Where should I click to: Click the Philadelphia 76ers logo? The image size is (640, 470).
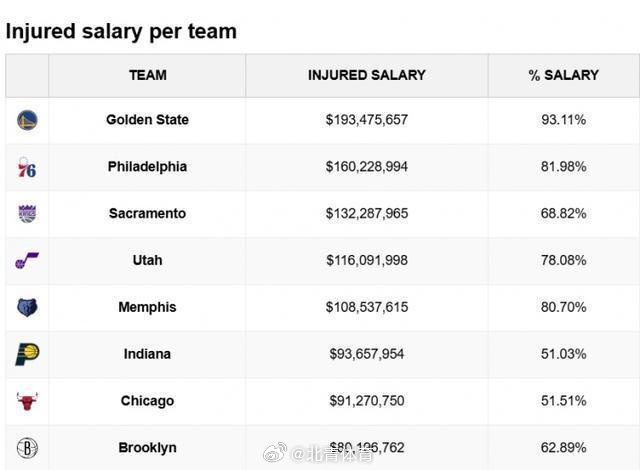(27, 167)
